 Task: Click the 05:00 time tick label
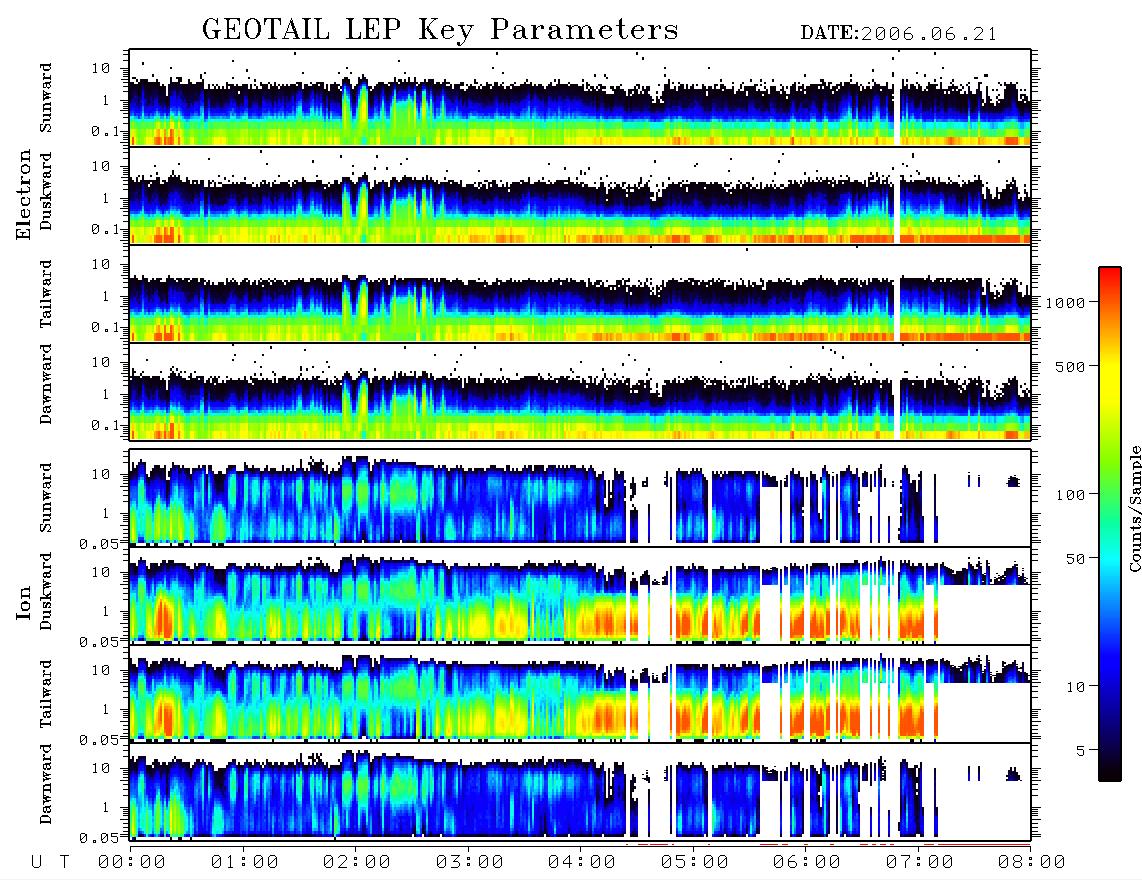point(695,862)
